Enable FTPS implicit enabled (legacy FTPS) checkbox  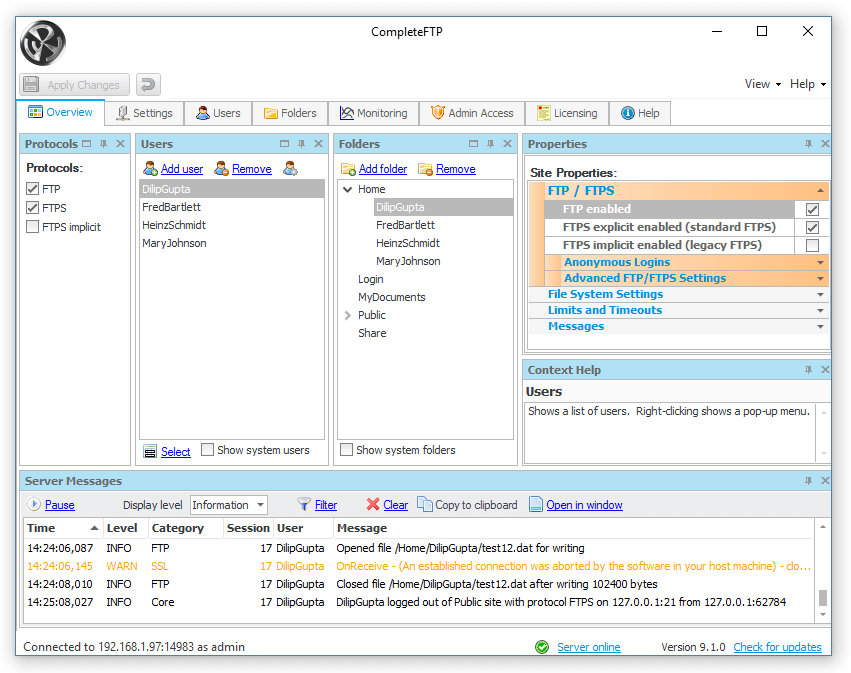point(812,245)
